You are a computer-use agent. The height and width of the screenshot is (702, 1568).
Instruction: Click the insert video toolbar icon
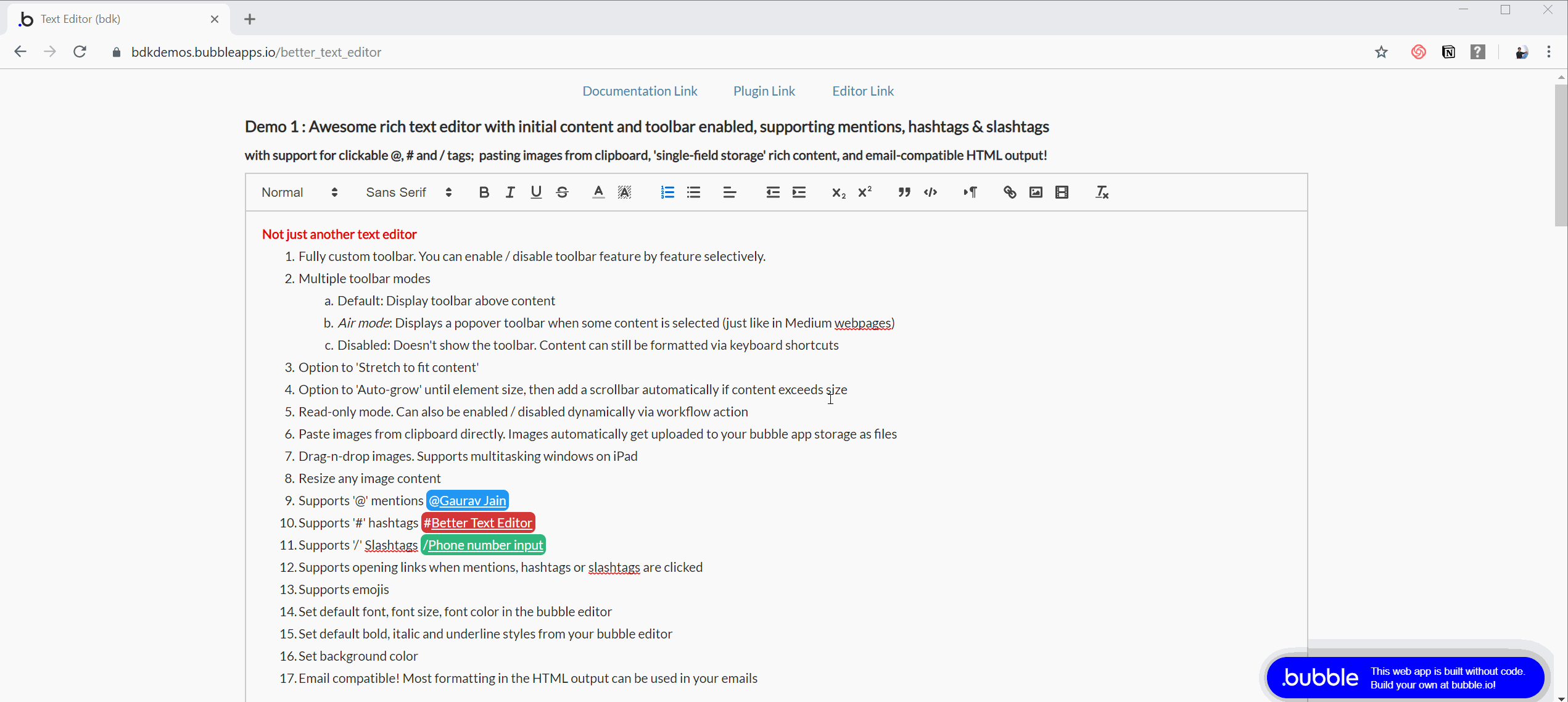[x=1062, y=192]
